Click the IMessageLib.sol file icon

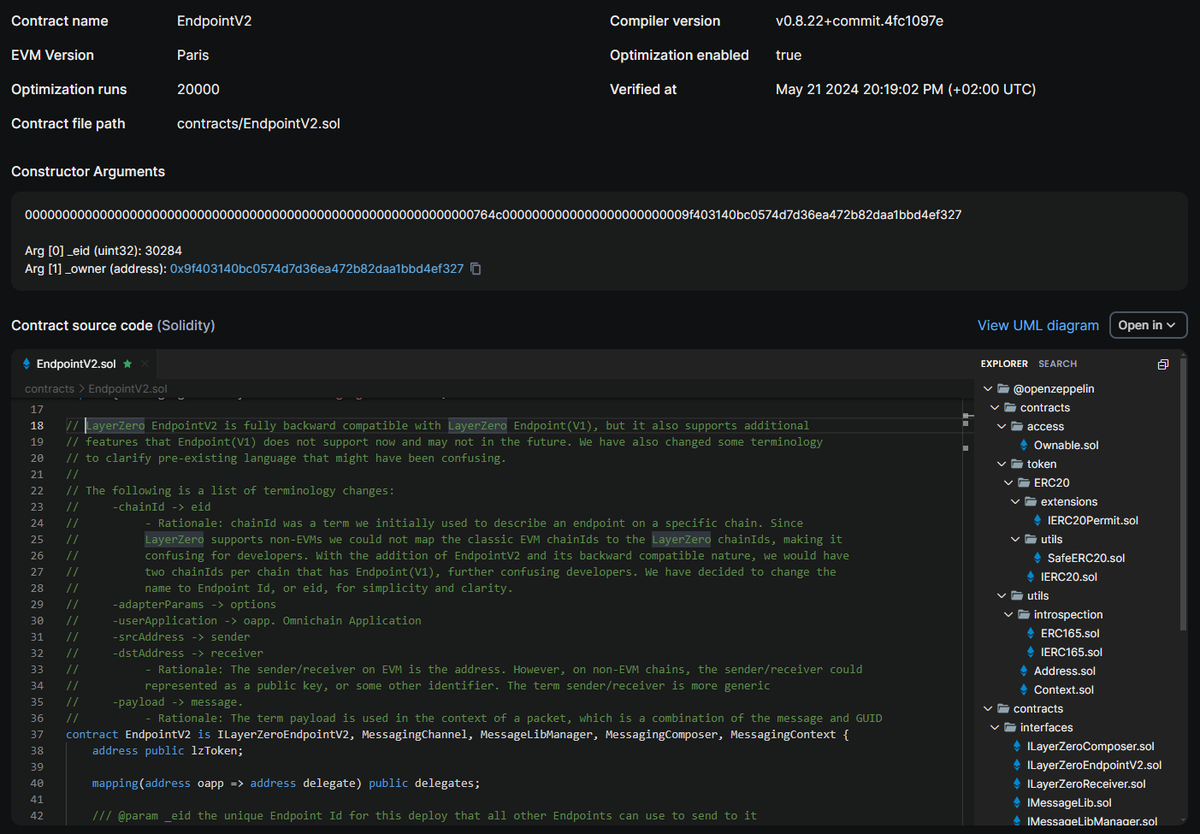[x=1017, y=803]
